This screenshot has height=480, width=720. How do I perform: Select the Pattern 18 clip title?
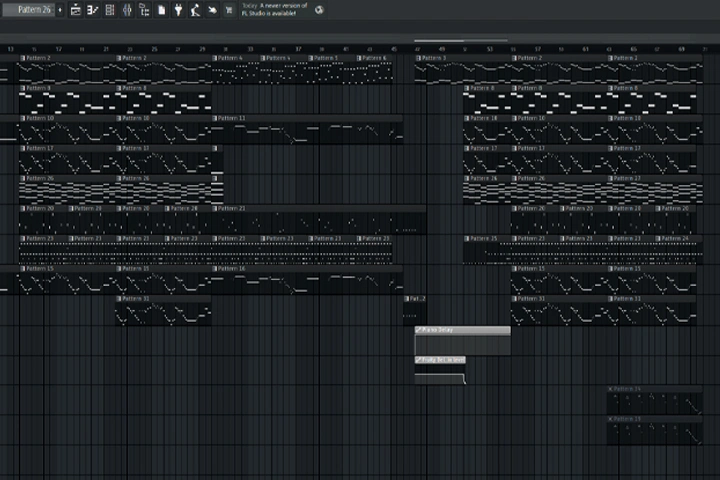tap(484, 118)
